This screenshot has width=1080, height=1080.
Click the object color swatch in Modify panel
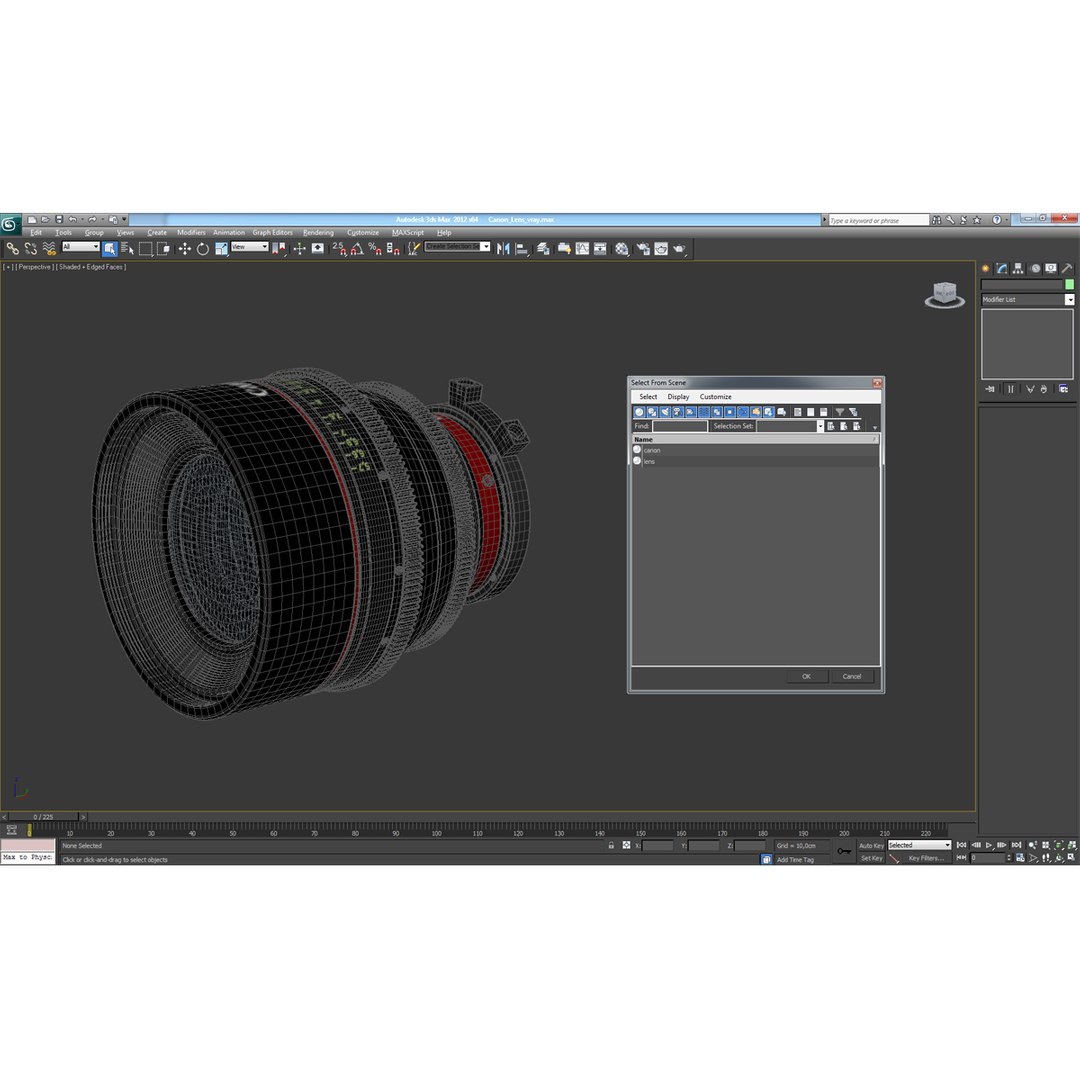[1070, 284]
